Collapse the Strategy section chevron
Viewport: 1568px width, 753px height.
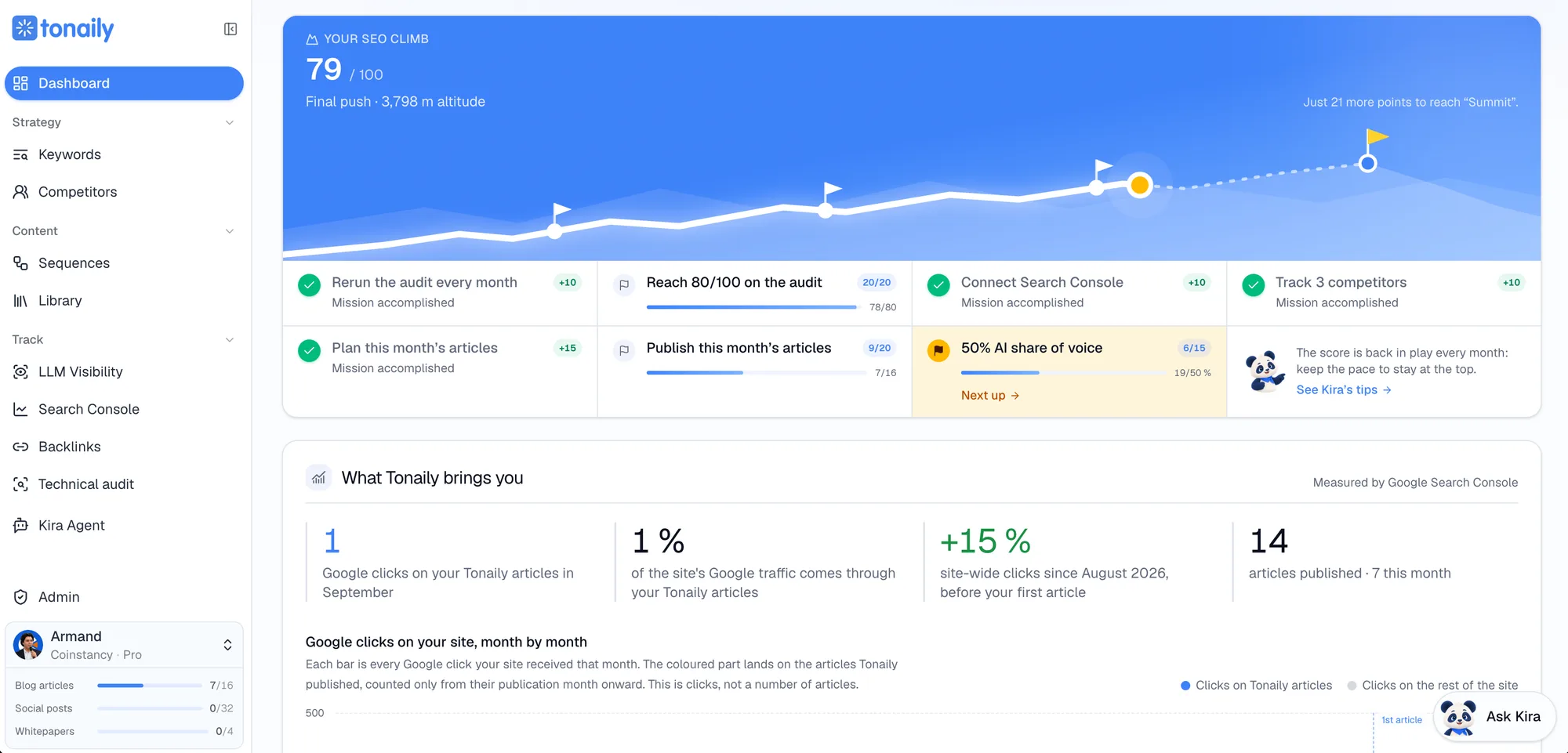230,122
